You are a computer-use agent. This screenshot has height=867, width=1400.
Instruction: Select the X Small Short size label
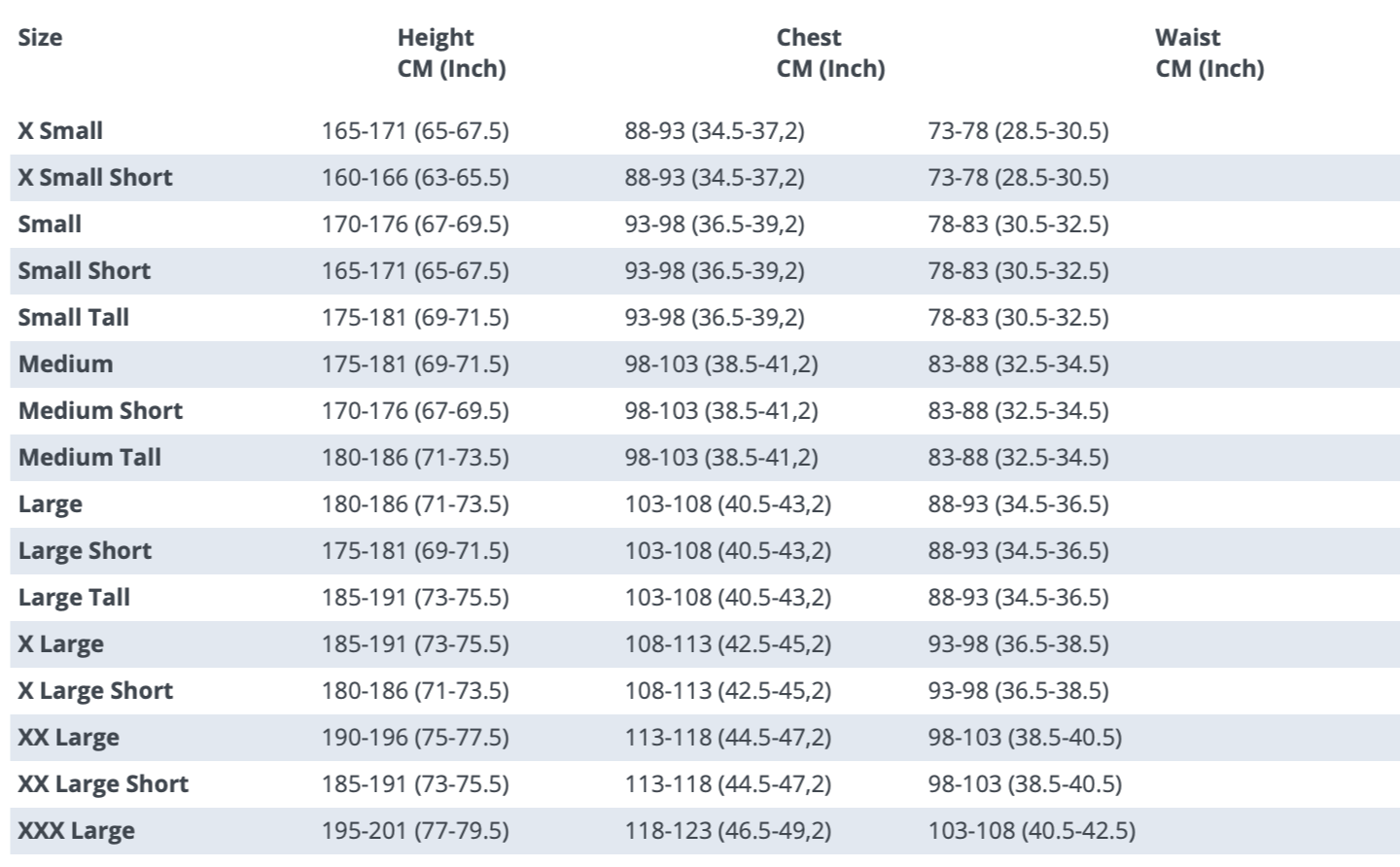point(95,178)
